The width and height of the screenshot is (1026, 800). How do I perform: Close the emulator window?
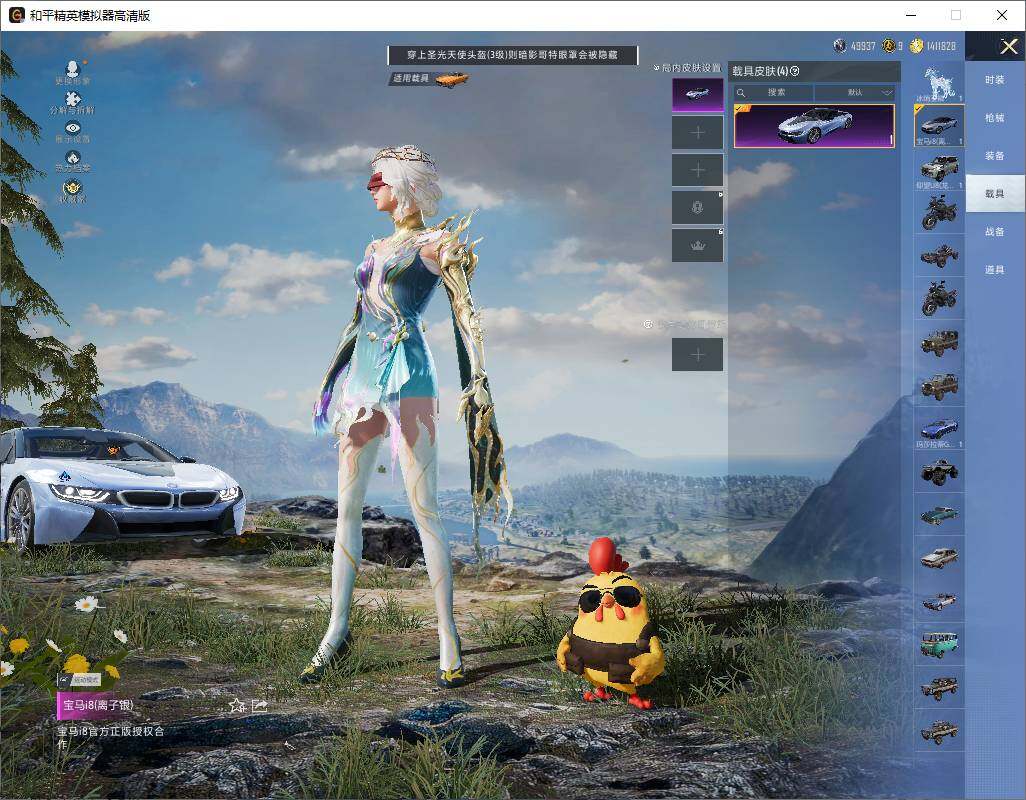[x=1002, y=15]
